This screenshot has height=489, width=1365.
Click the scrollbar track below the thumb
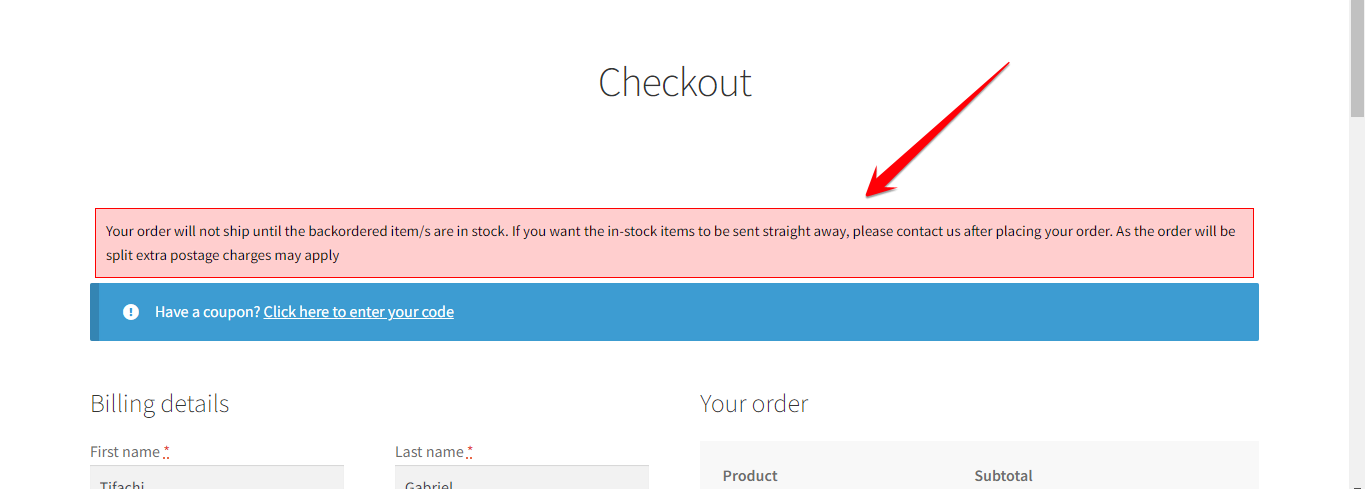(x=1357, y=300)
